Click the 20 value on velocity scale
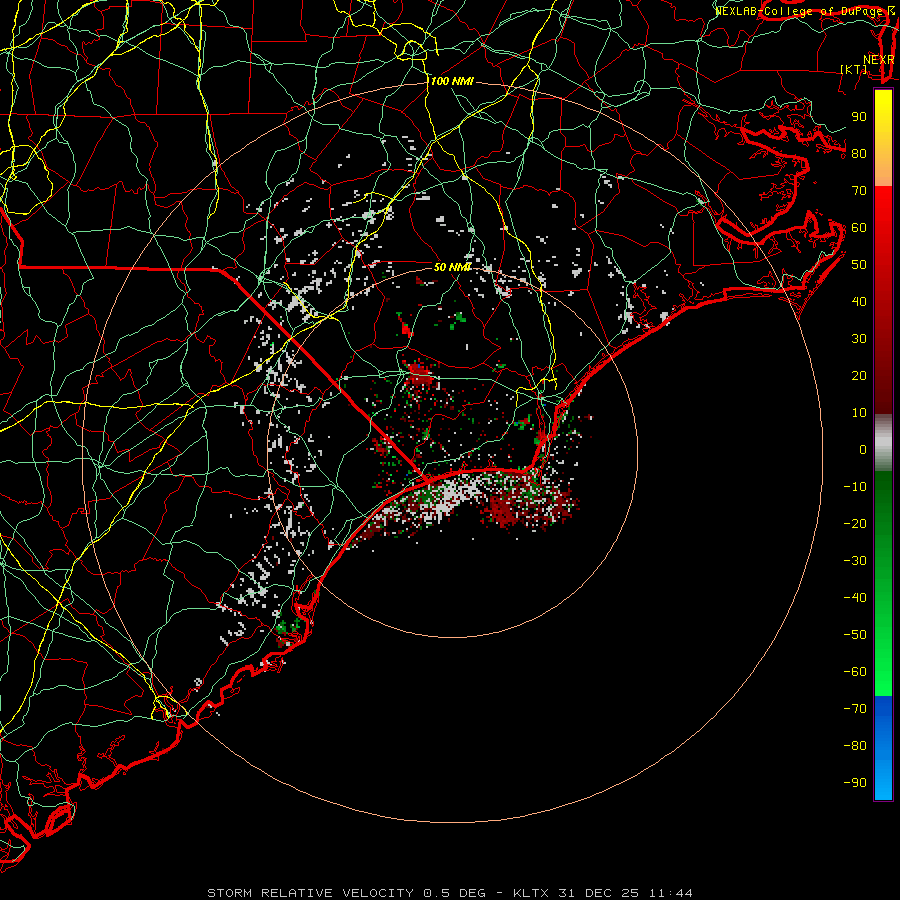The height and width of the screenshot is (900, 900). [x=859, y=375]
